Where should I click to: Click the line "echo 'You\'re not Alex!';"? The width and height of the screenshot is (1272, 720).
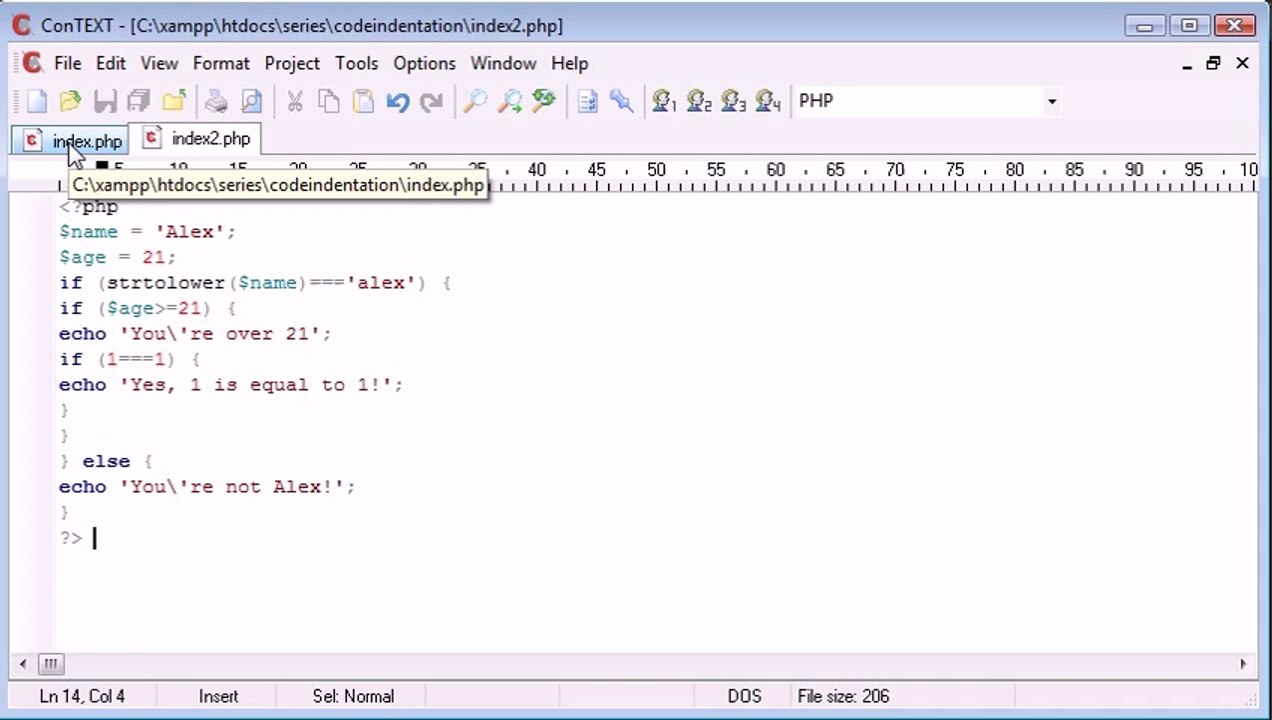[x=207, y=487]
